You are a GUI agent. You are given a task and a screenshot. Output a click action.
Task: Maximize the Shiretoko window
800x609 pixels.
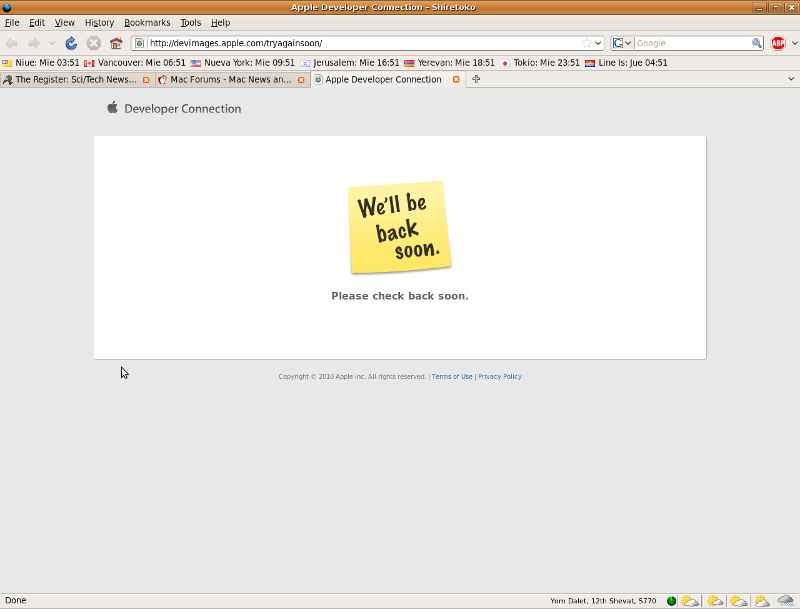(776, 8)
